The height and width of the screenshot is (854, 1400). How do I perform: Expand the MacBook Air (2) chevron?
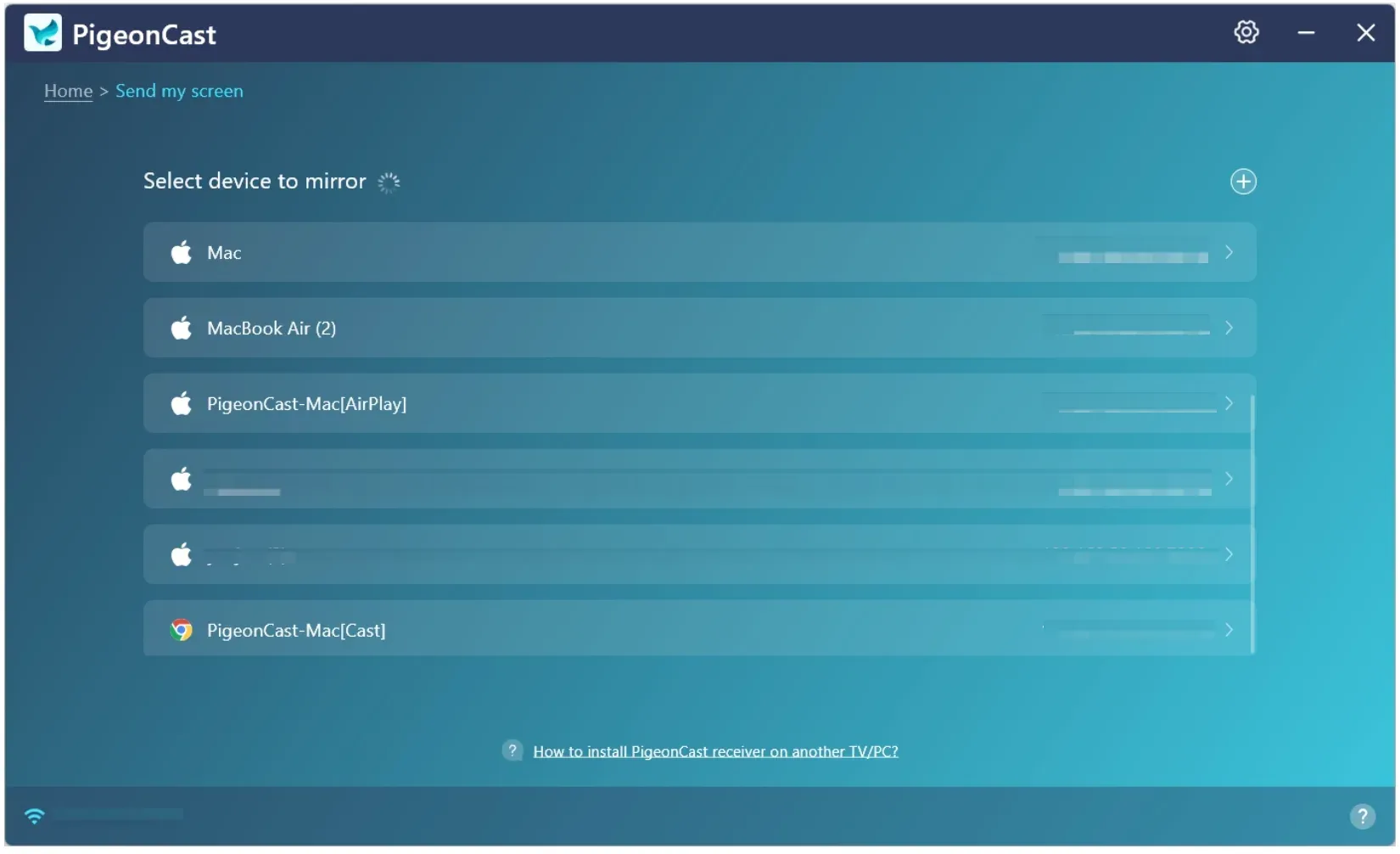pos(1229,328)
